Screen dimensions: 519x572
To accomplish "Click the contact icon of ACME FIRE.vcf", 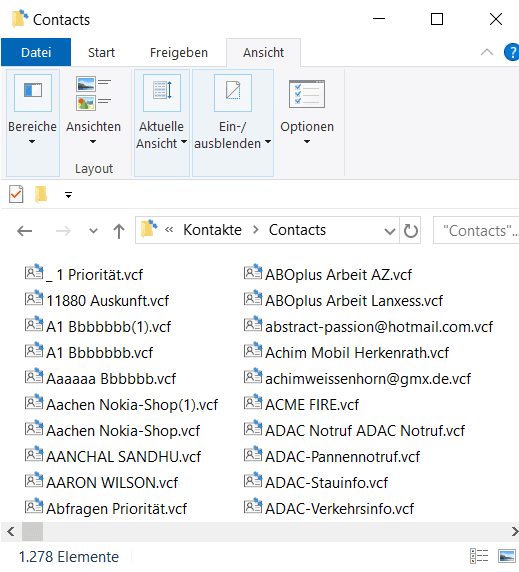I will [253, 402].
